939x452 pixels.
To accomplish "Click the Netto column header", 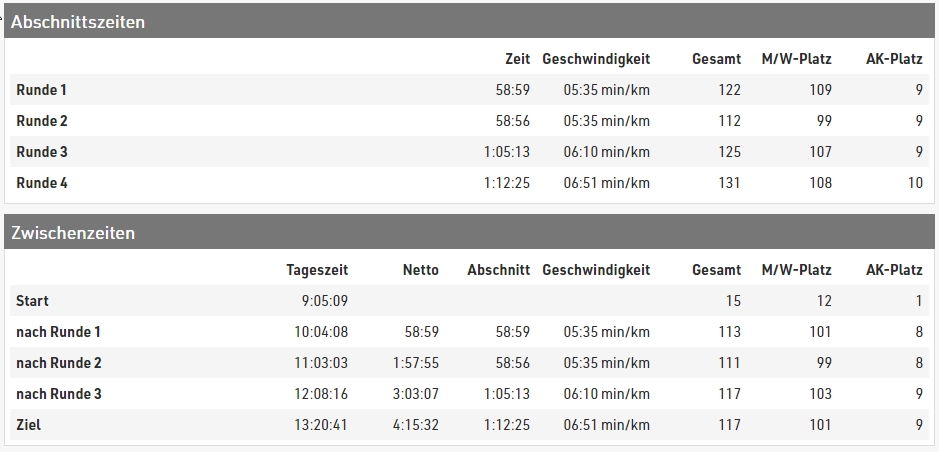I will pyautogui.click(x=420, y=270).
